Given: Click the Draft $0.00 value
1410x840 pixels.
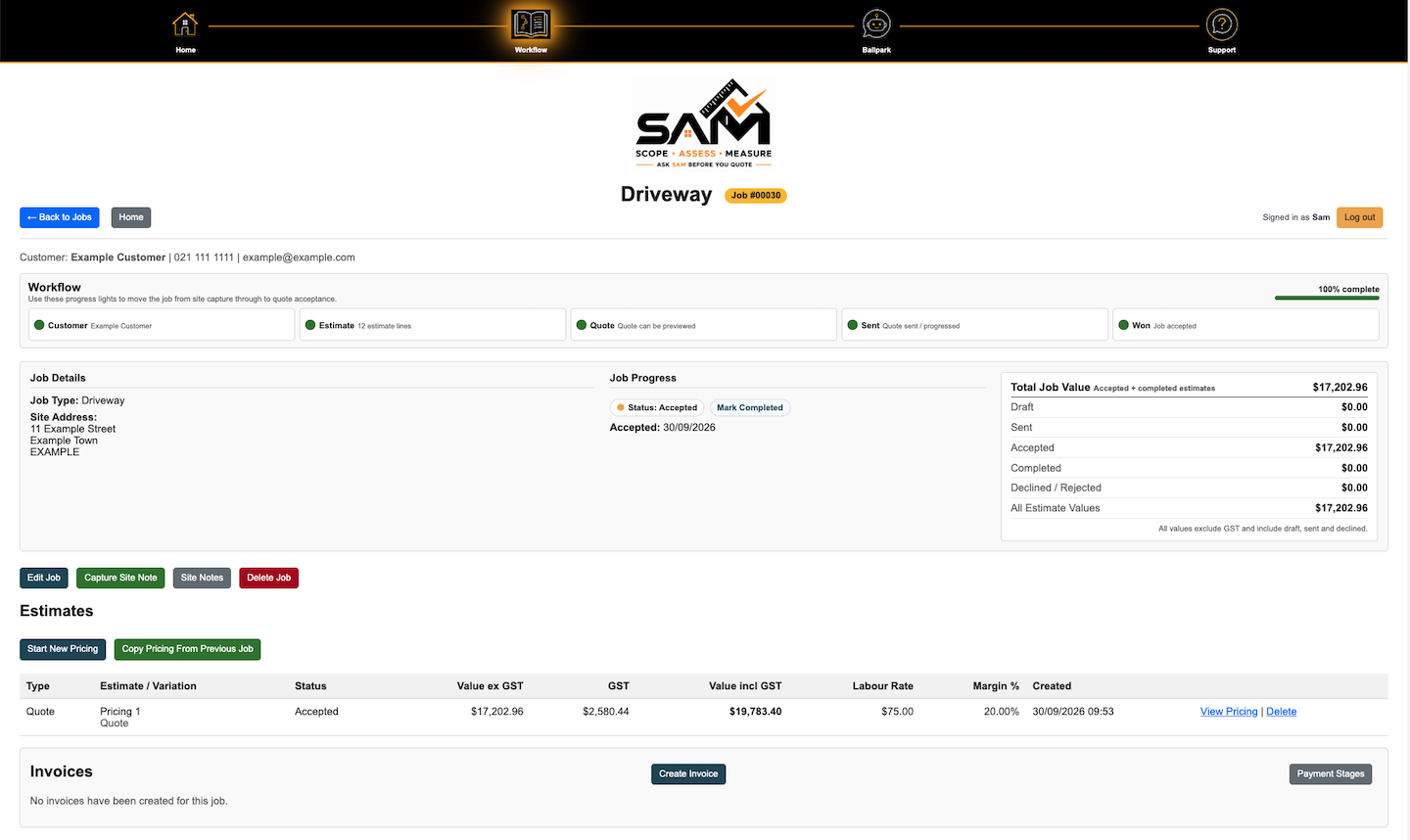Looking at the screenshot, I should 1354,407.
